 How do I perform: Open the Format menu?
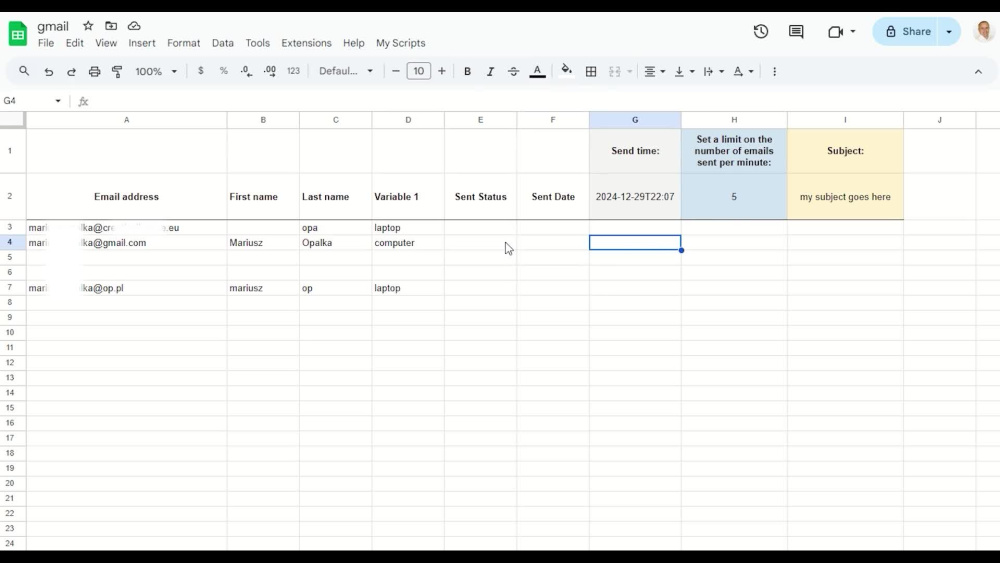click(184, 43)
